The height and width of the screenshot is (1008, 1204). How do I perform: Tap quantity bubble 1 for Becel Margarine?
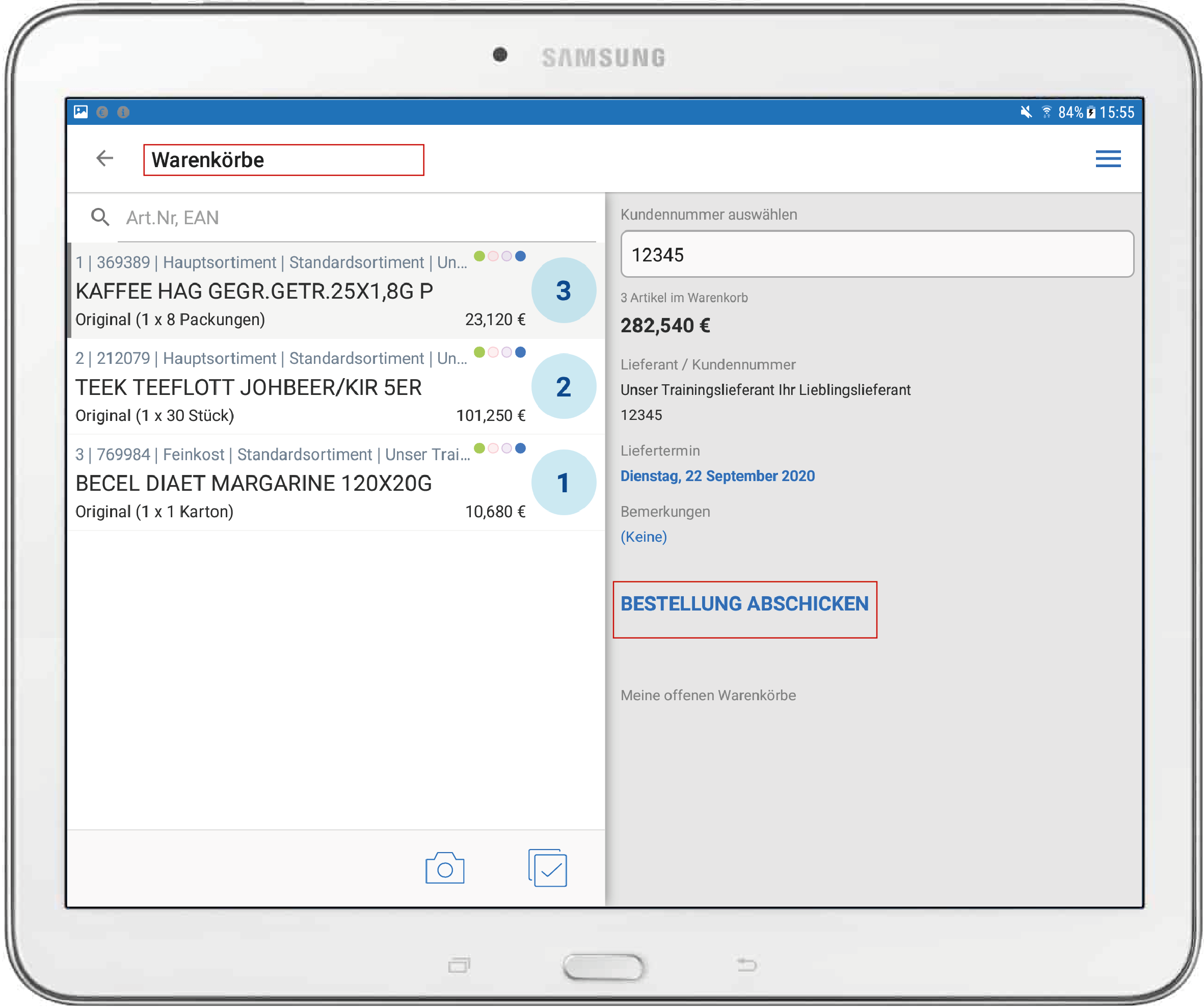point(564,483)
